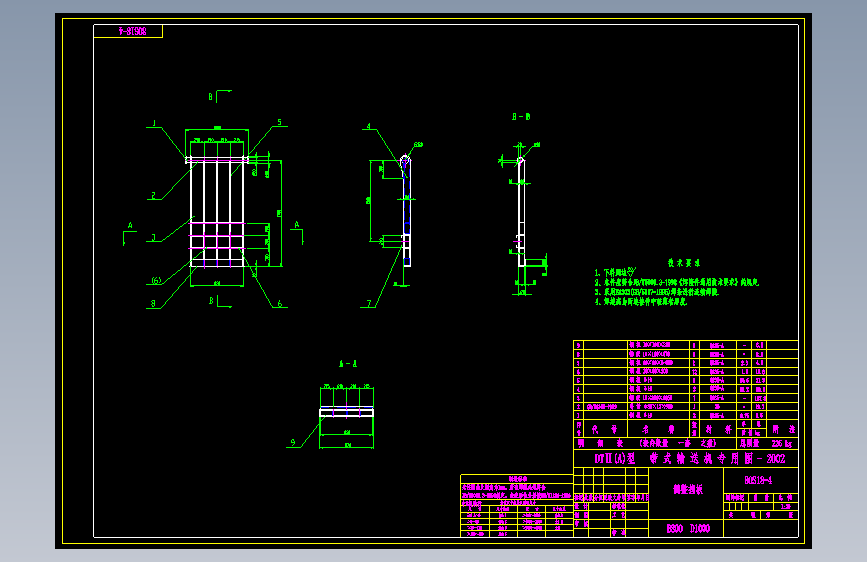Select parts list row number 9

coord(686,345)
